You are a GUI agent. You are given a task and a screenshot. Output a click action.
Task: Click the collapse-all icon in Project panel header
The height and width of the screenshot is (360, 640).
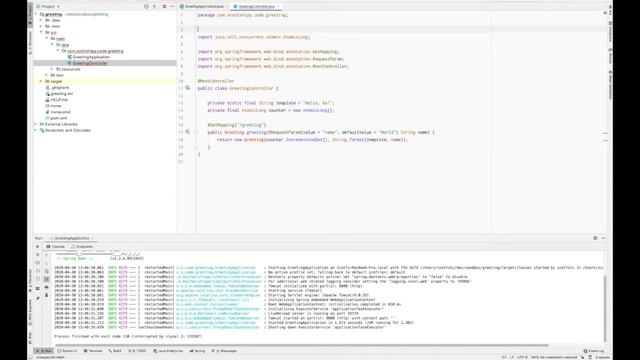tap(154, 7)
